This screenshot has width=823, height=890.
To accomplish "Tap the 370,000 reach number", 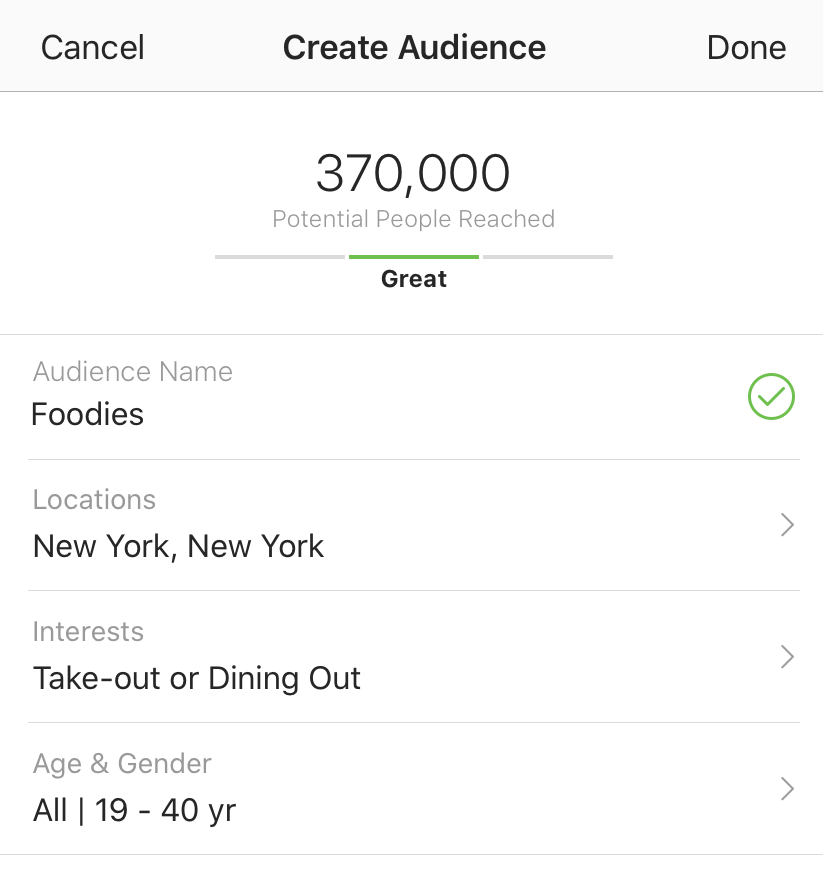I will coord(413,173).
